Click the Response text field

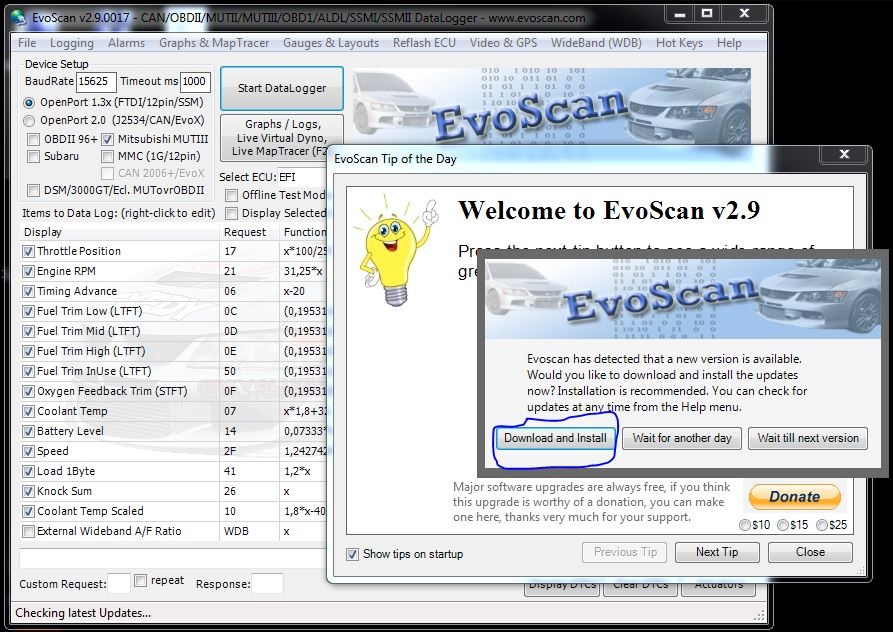pos(267,584)
